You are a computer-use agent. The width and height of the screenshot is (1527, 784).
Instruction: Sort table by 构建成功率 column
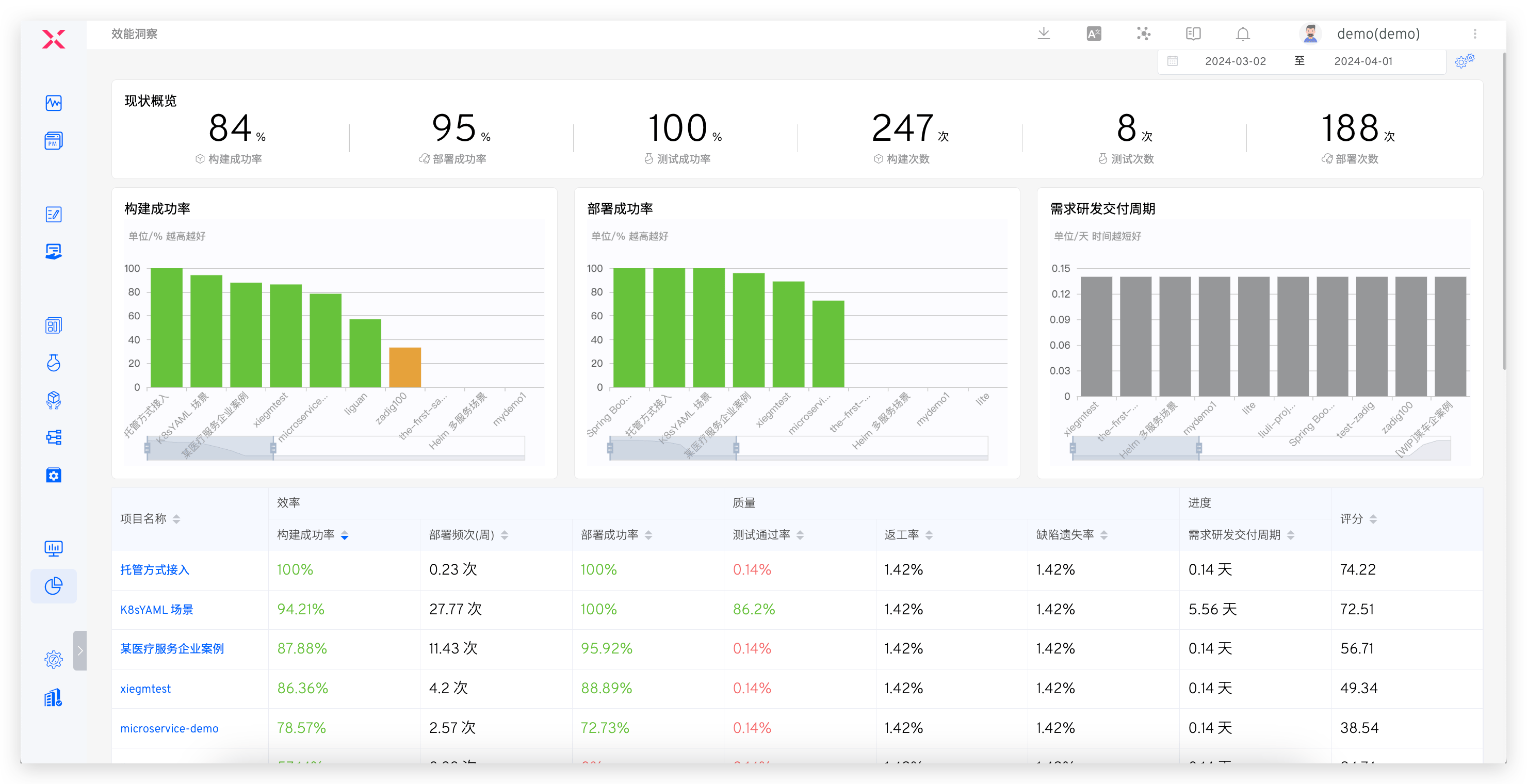click(345, 535)
